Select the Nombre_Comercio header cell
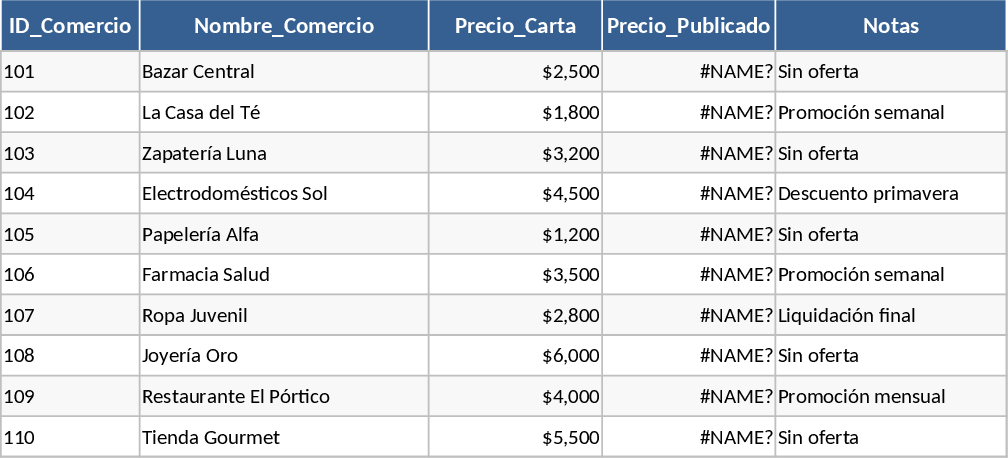This screenshot has width=1008, height=458. click(x=284, y=26)
